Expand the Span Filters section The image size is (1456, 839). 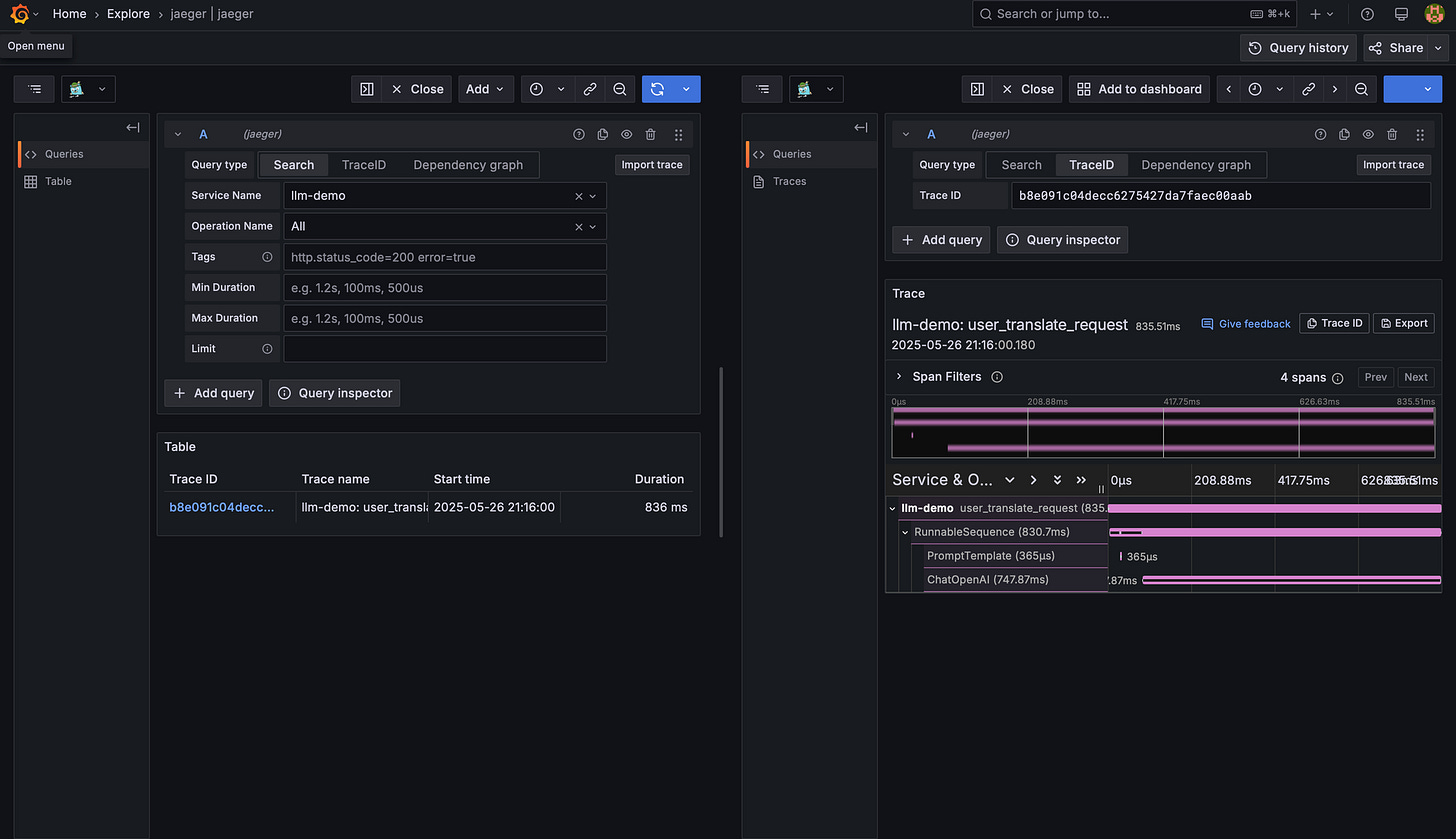tap(900, 377)
